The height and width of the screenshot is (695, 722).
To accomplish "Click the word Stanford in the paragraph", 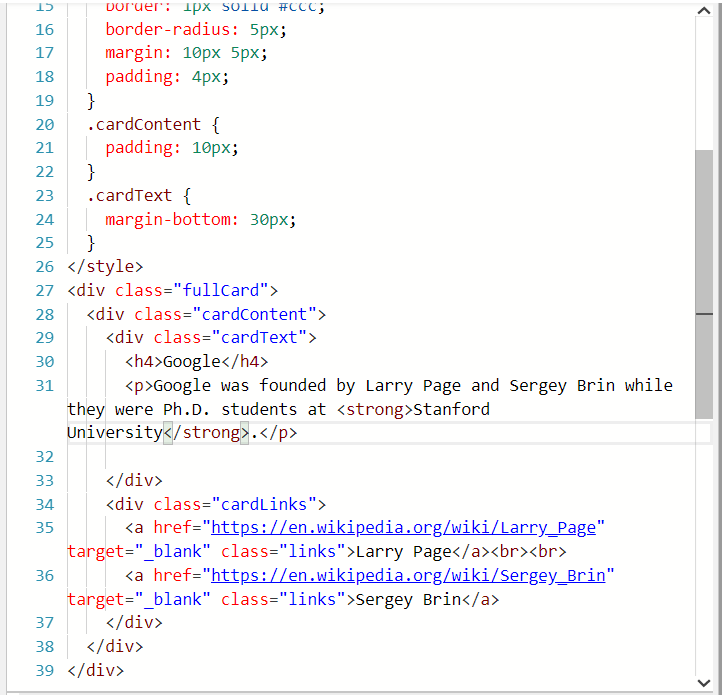I will pyautogui.click(x=451, y=409).
